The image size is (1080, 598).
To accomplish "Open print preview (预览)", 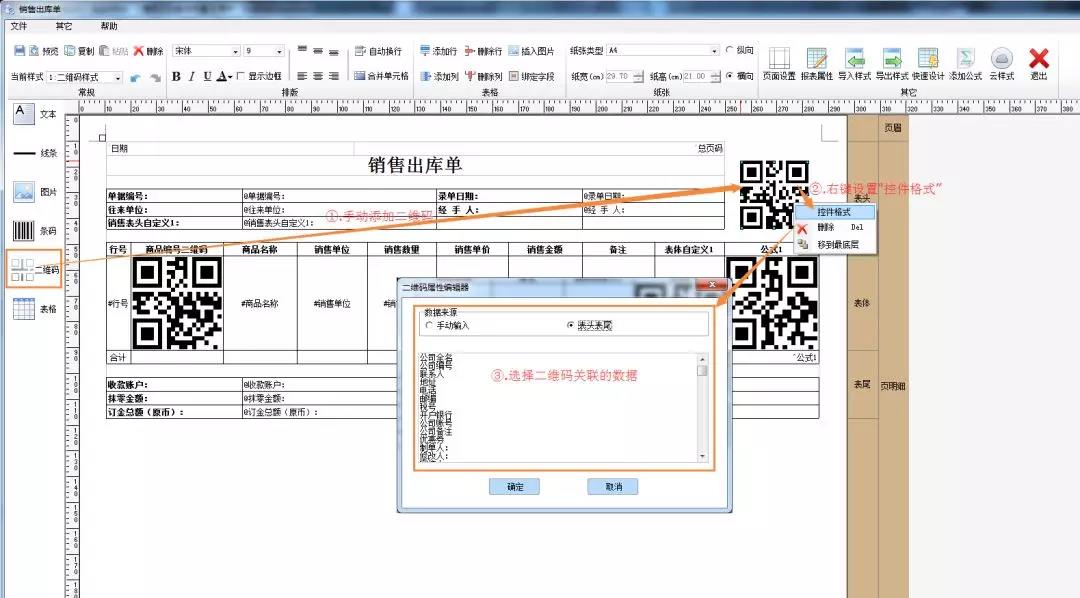I will [44, 51].
